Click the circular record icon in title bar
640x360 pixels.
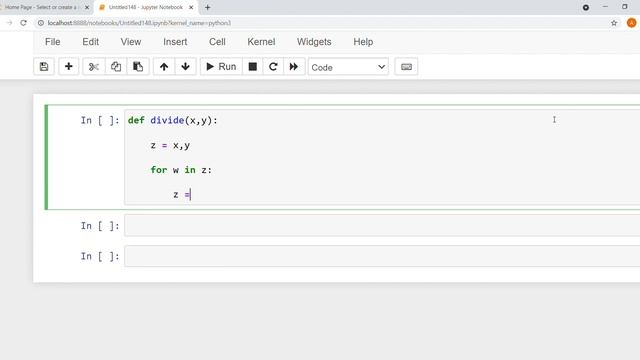586,7
